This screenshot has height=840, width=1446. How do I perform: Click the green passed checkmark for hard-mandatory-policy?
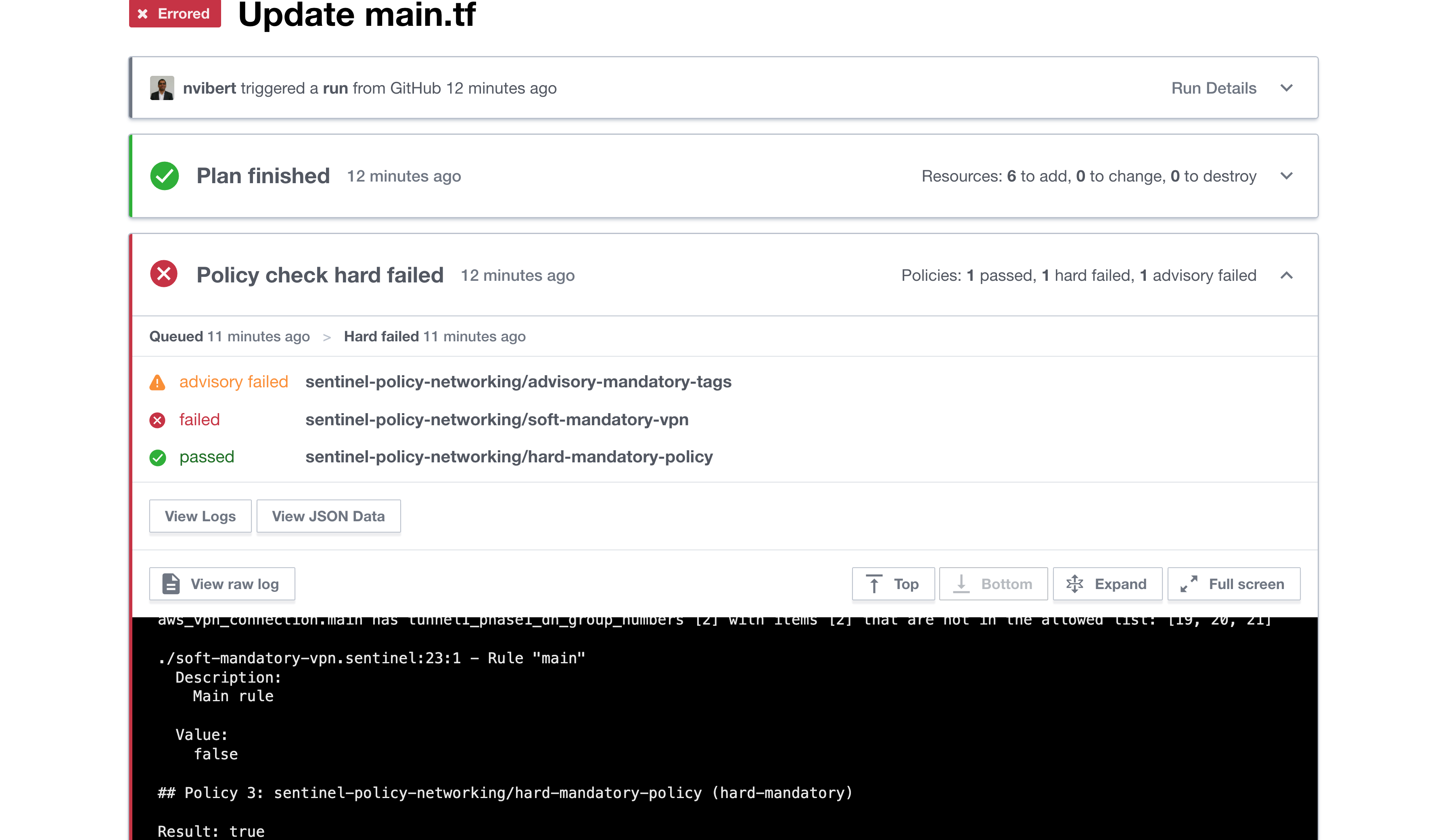pyautogui.click(x=158, y=457)
